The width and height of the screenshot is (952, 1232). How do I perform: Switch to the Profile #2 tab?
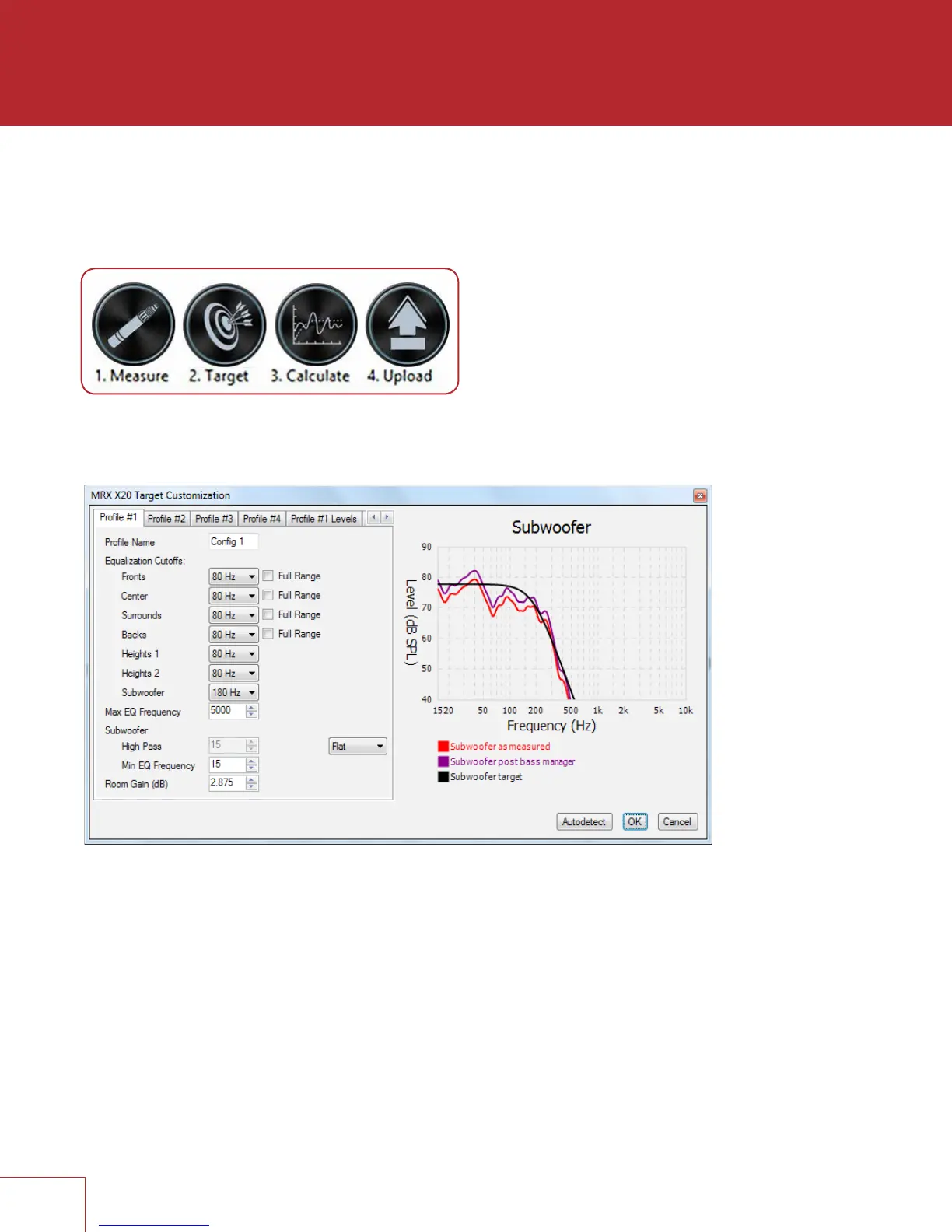pyautogui.click(x=166, y=519)
